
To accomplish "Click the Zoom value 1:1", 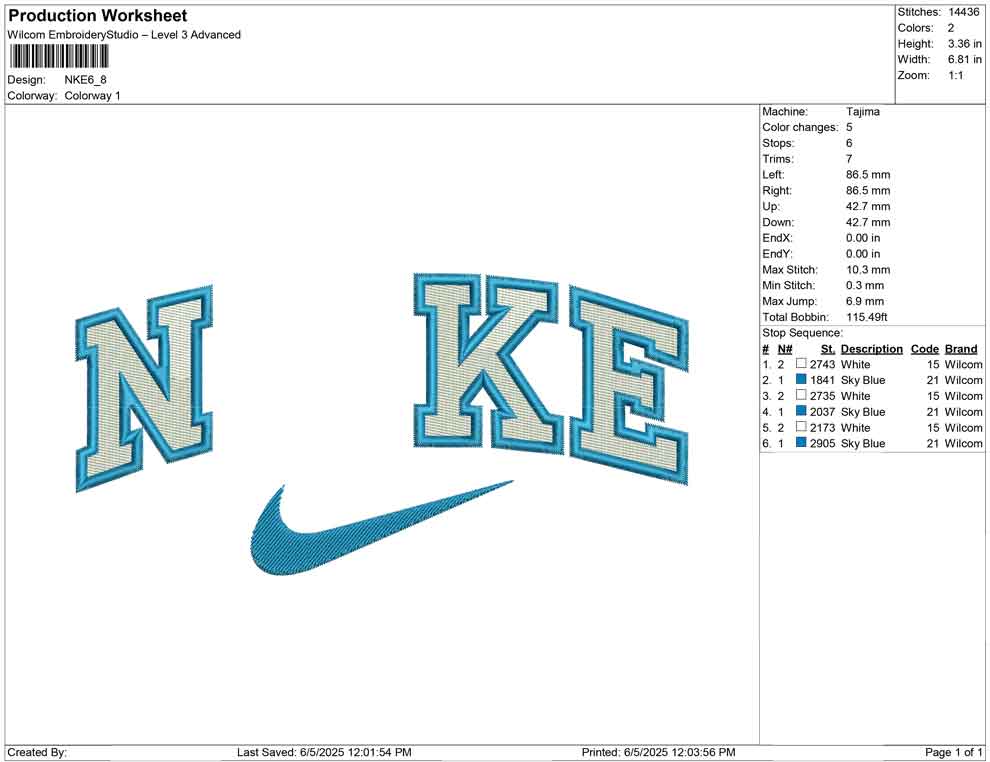I will click(955, 75).
